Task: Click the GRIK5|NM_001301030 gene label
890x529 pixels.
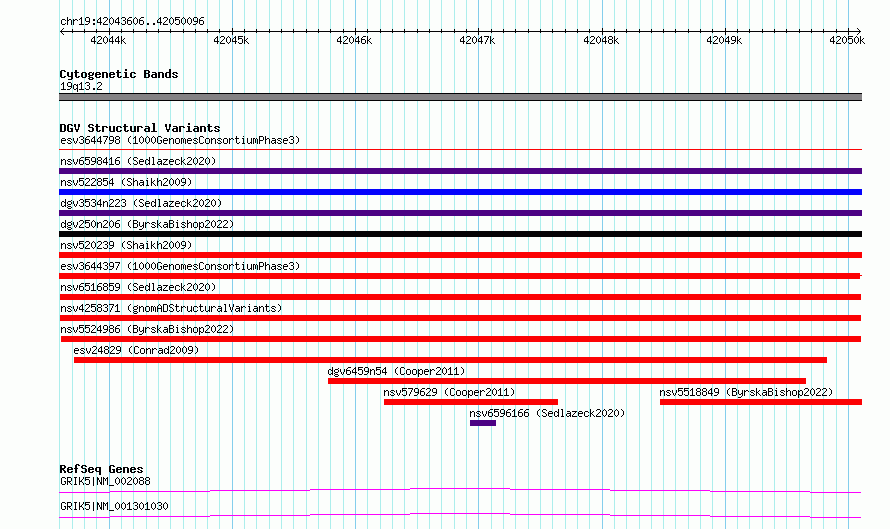Action: coord(114,506)
